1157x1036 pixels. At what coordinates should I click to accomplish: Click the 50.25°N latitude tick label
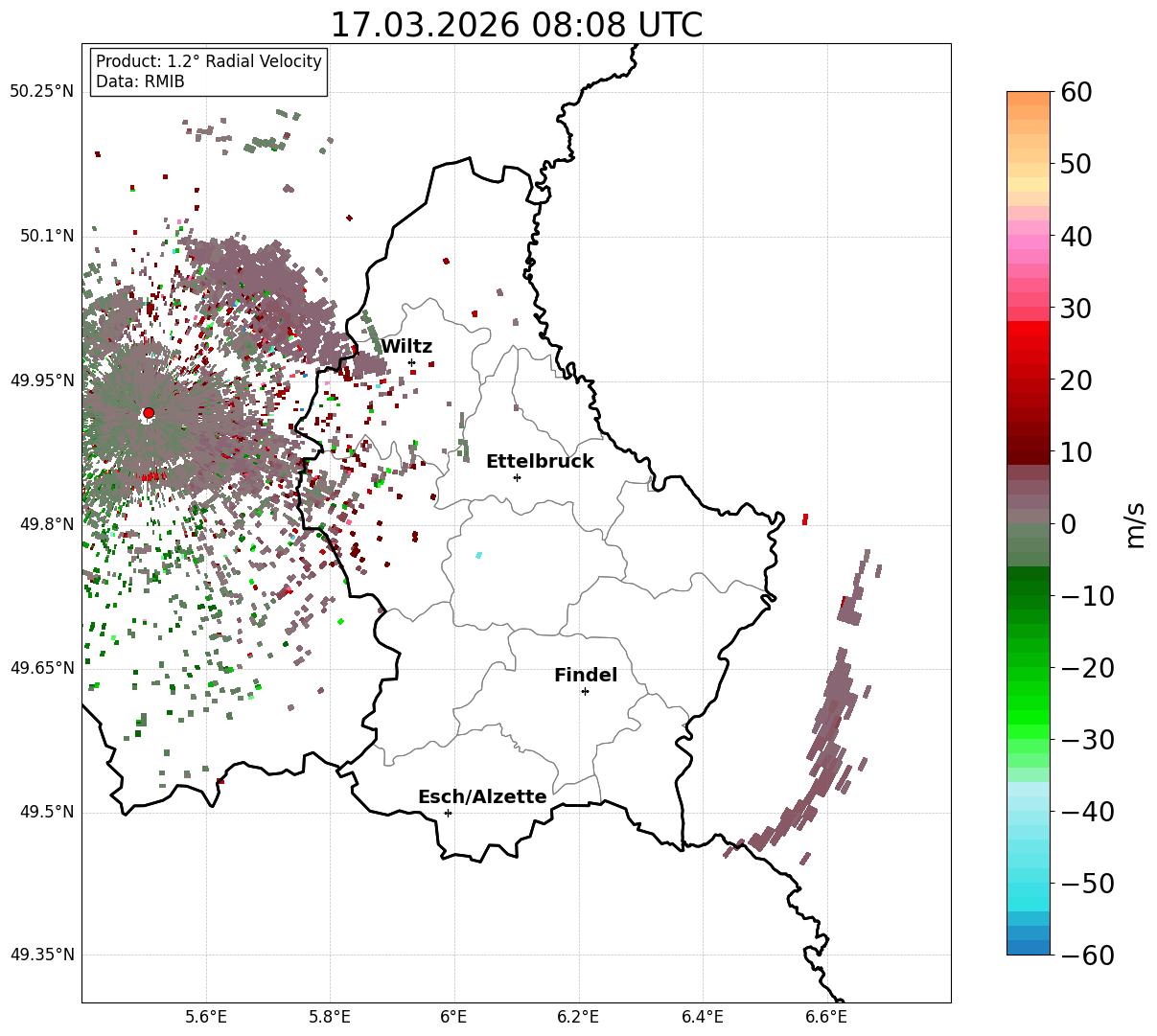click(41, 92)
